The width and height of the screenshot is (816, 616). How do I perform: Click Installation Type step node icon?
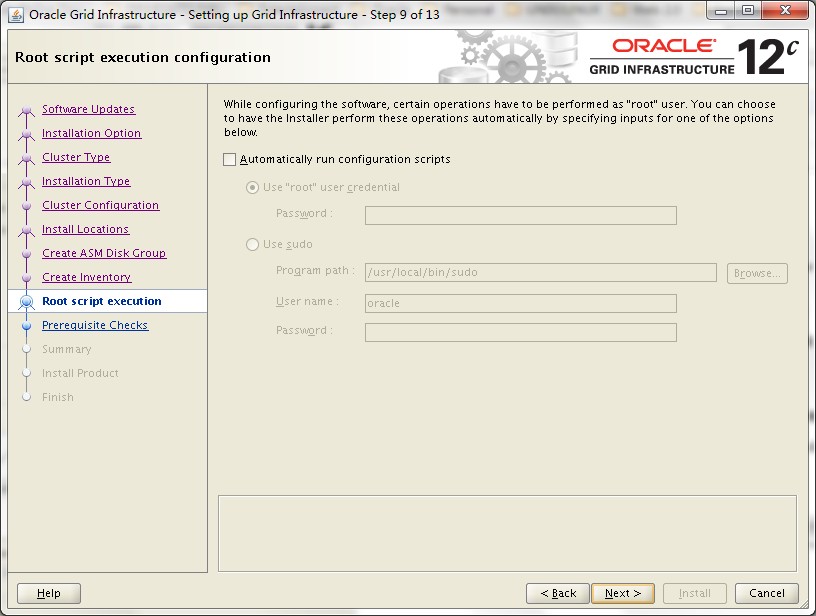click(27, 182)
